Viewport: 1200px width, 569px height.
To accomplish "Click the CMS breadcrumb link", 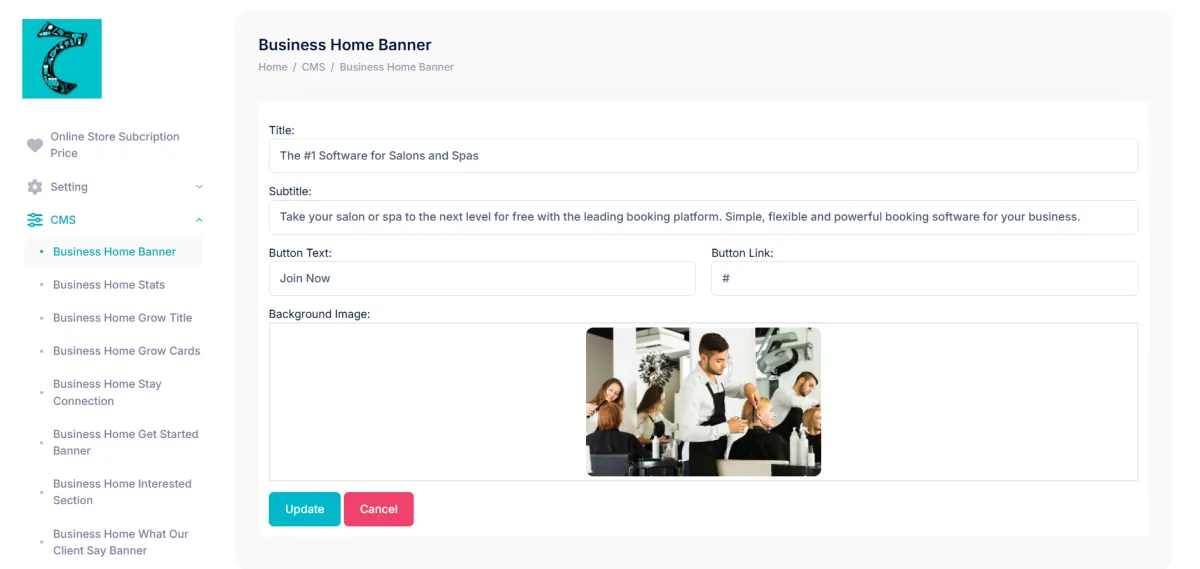I will (x=313, y=67).
